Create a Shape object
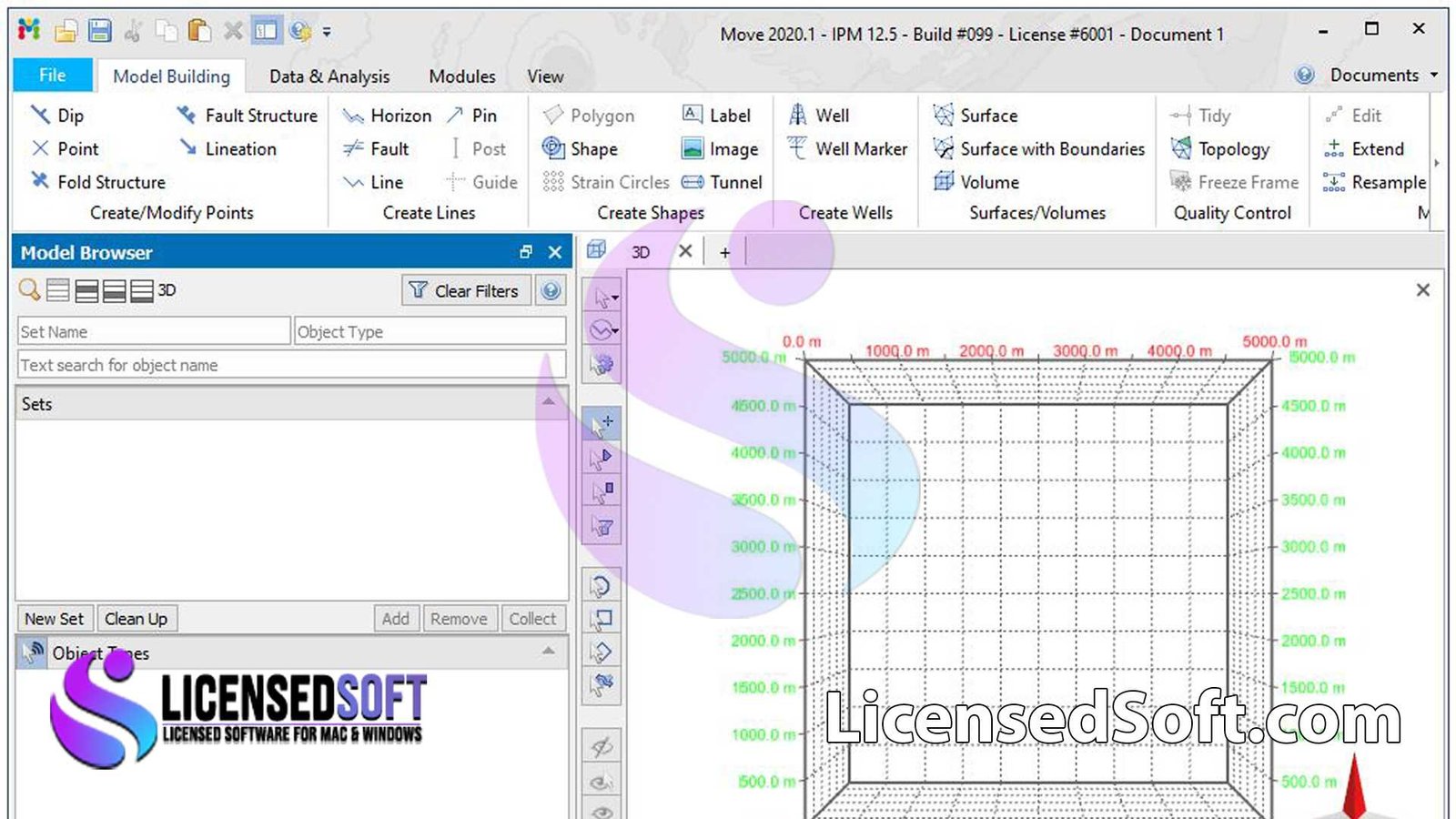Viewport: 1456px width, 819px height. click(x=580, y=148)
